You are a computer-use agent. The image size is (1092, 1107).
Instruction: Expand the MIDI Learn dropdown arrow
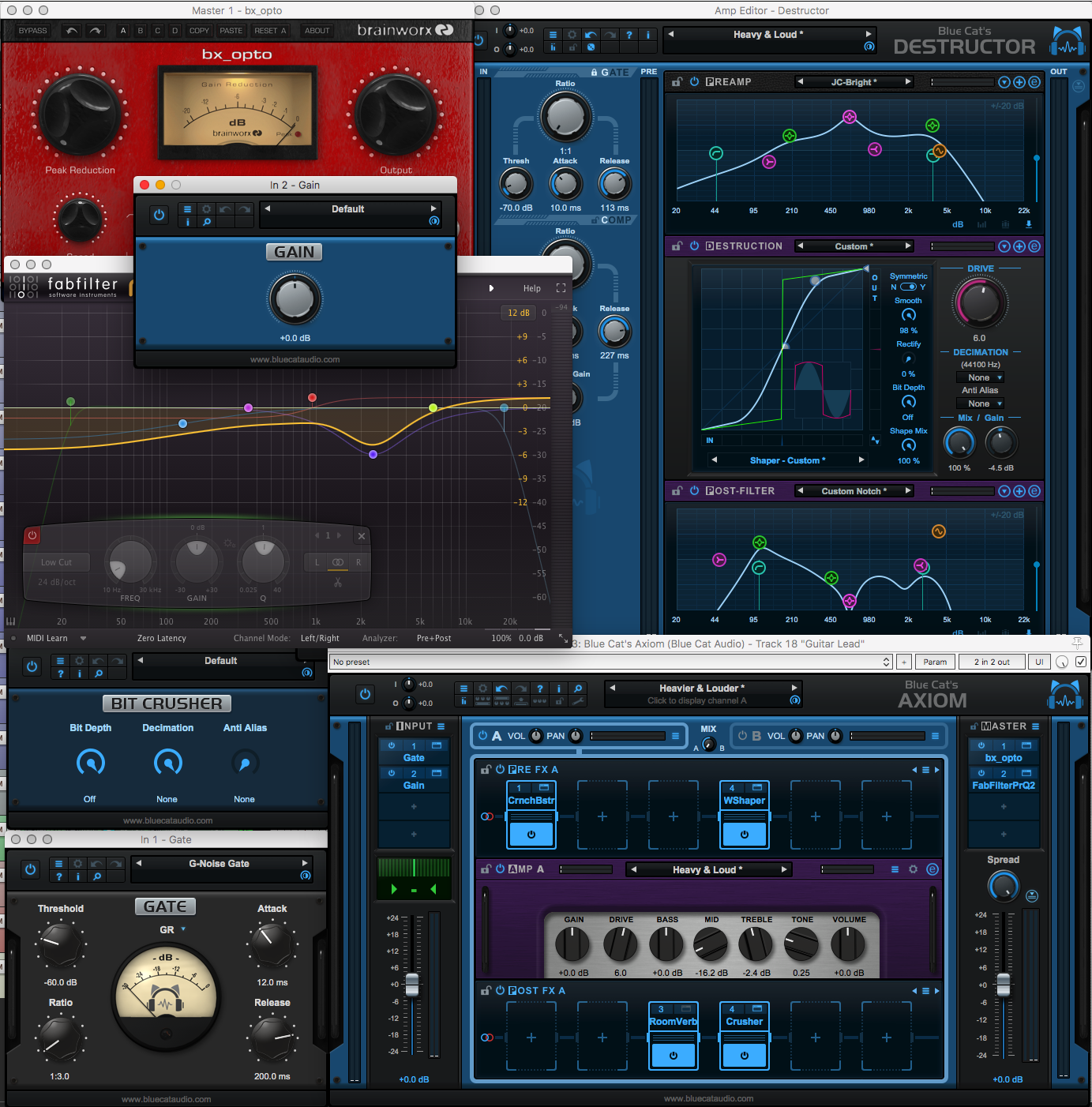pyautogui.click(x=83, y=638)
